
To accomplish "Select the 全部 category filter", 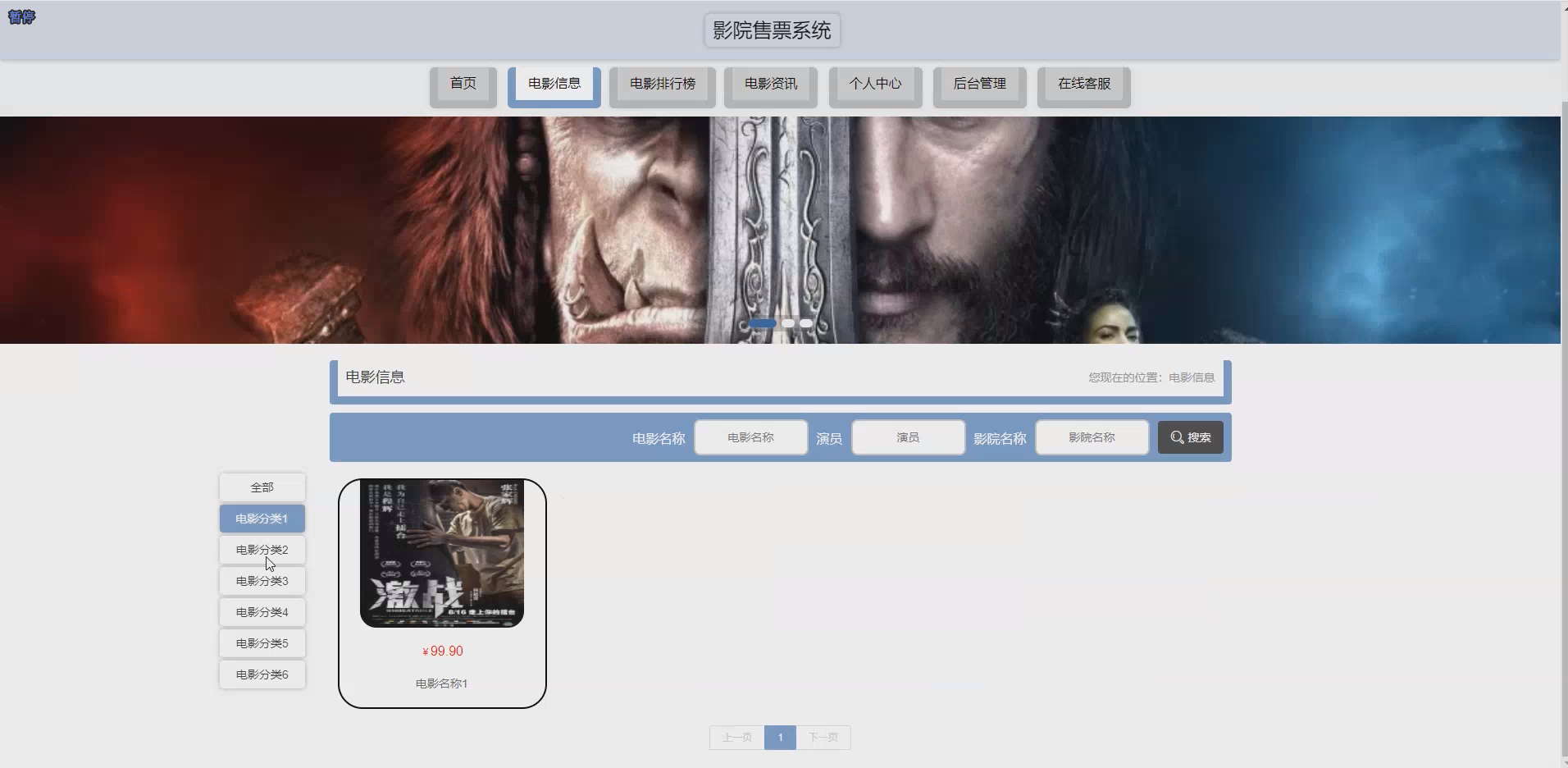I will coord(262,487).
